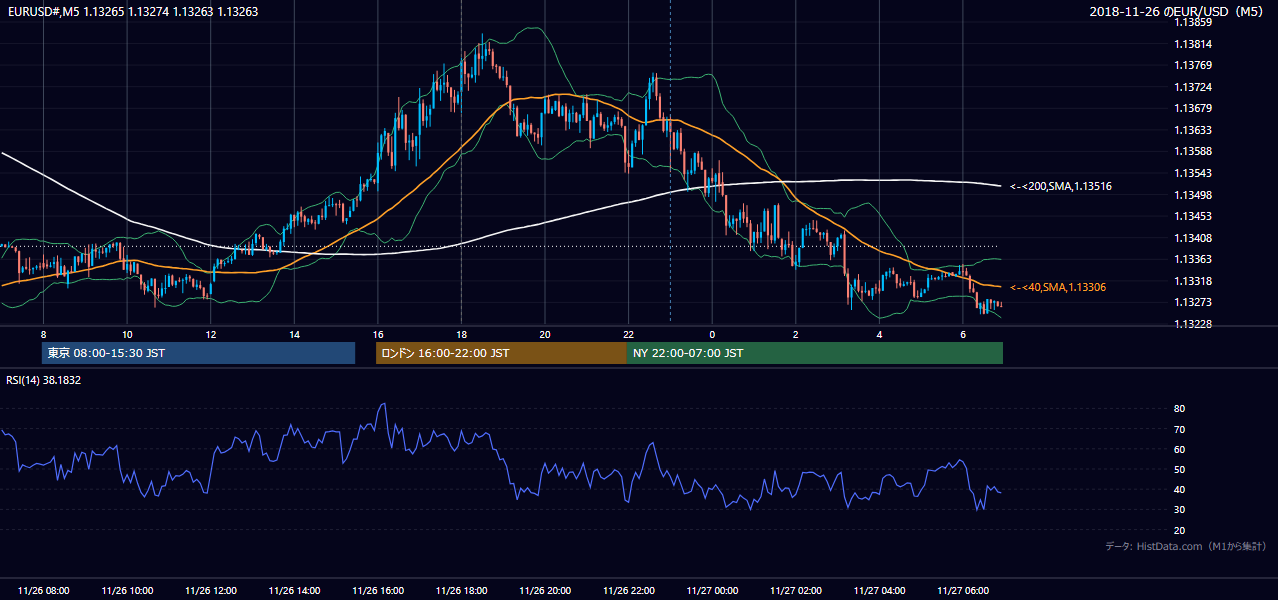The image size is (1278, 600).
Task: Click the 11/26 10:00 date label
Action: point(127,591)
